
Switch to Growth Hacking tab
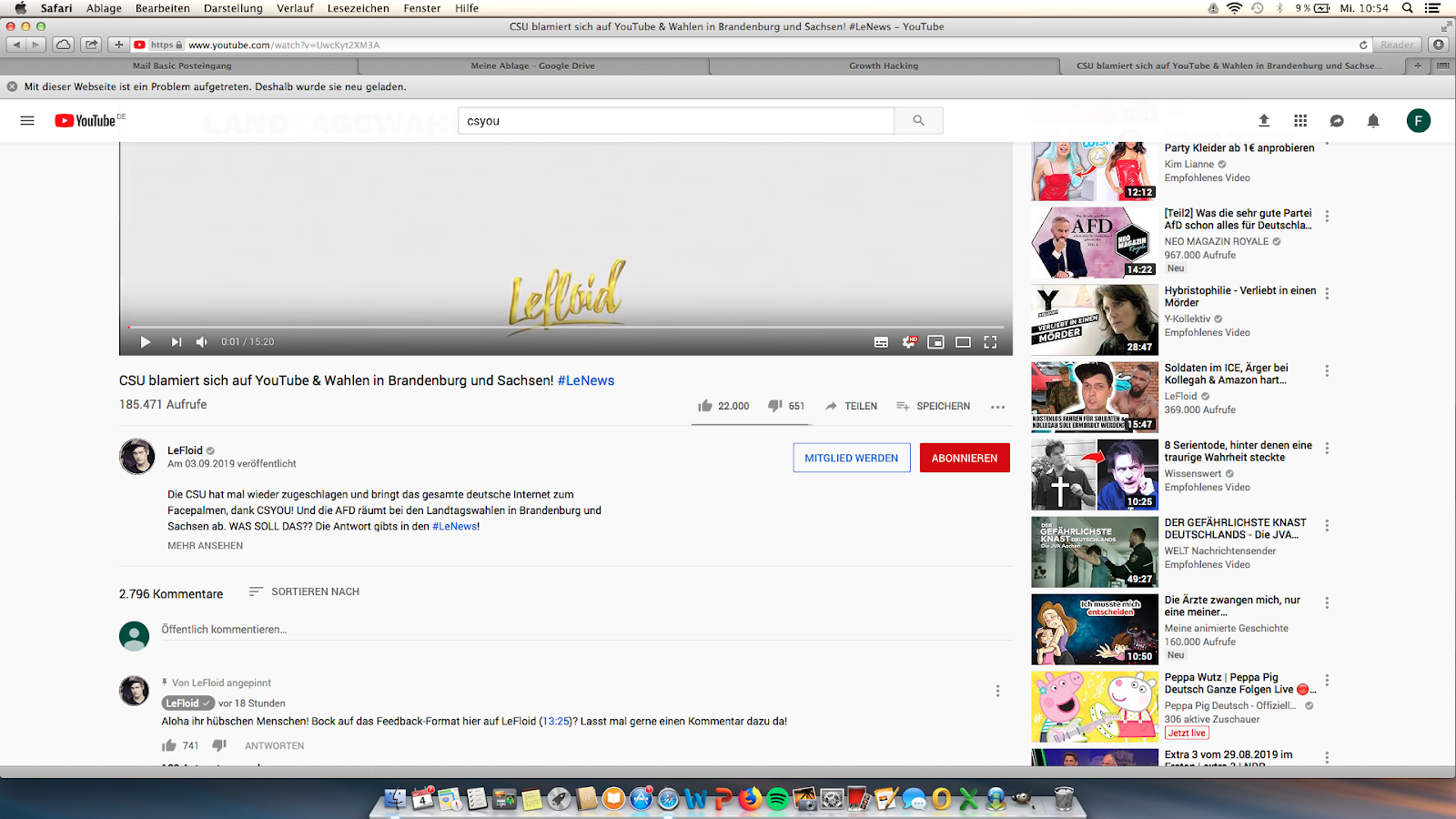click(x=884, y=66)
